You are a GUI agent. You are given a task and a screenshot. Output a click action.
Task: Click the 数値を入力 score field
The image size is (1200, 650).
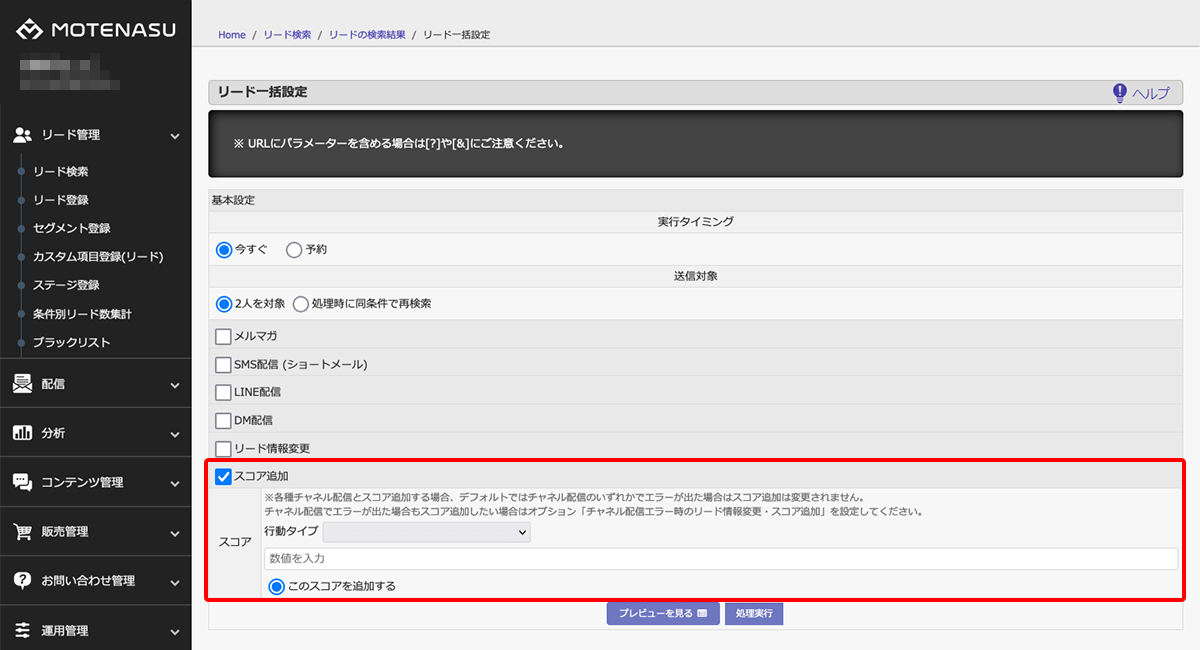(x=720, y=559)
